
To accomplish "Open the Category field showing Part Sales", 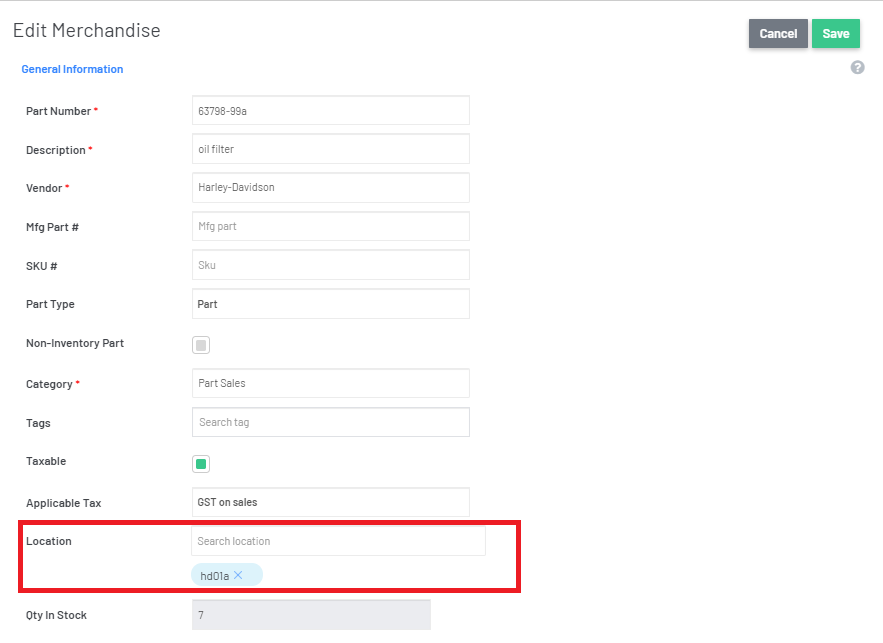I will (x=331, y=383).
